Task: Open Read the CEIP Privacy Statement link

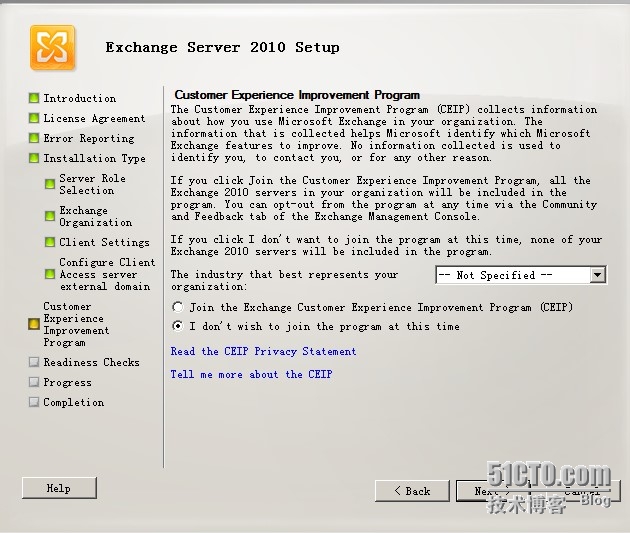Action: [x=263, y=351]
